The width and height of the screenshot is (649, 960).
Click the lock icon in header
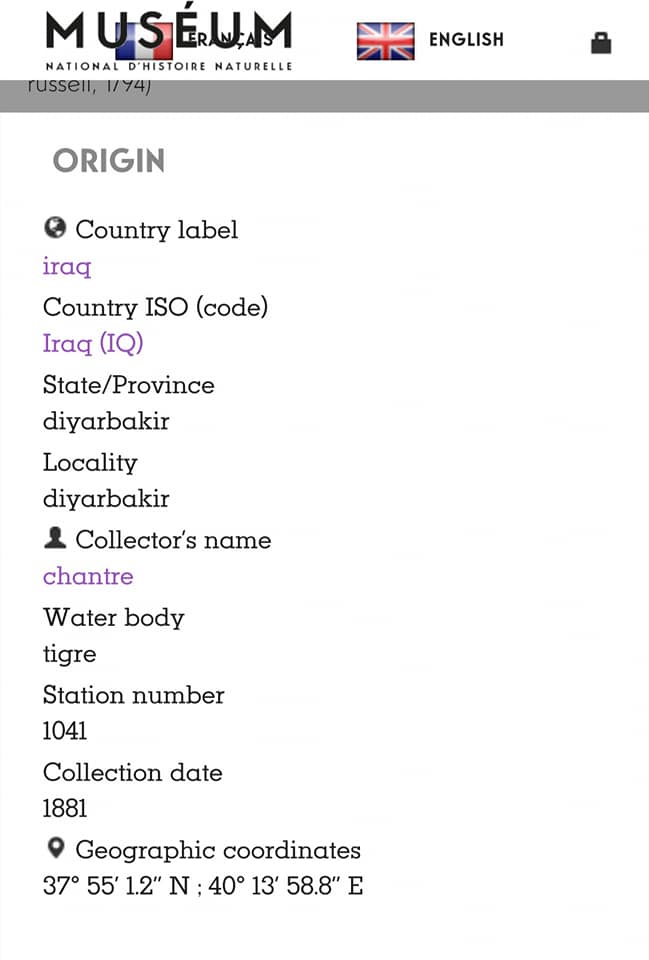(x=601, y=43)
